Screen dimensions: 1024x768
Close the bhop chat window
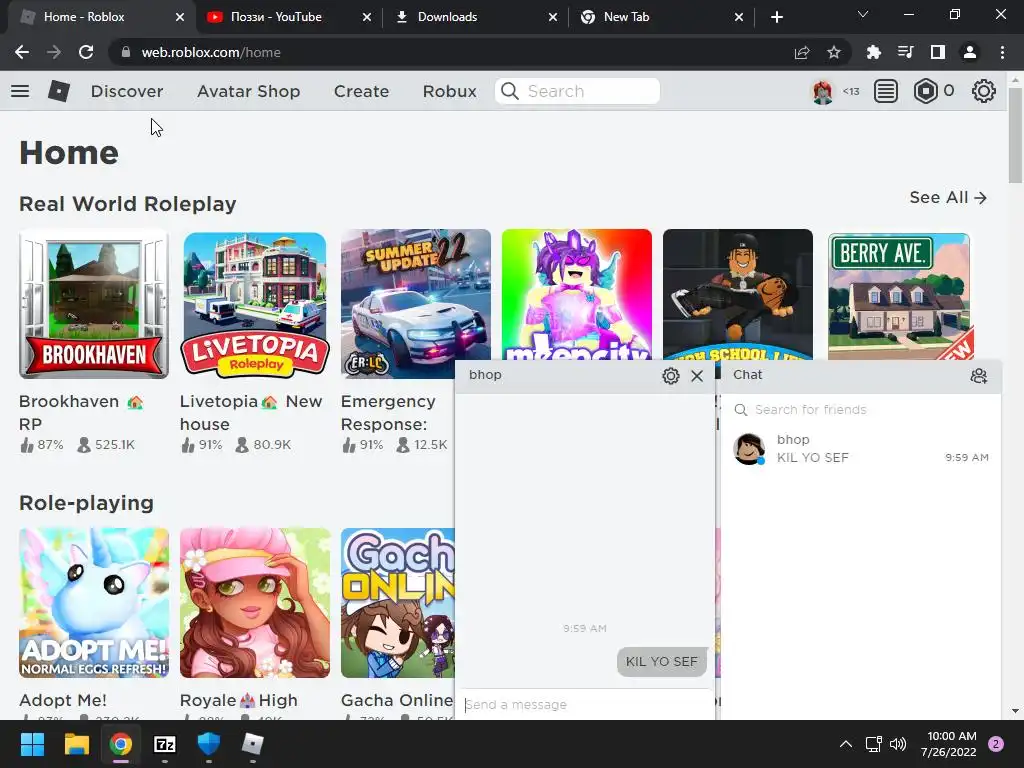pos(697,376)
